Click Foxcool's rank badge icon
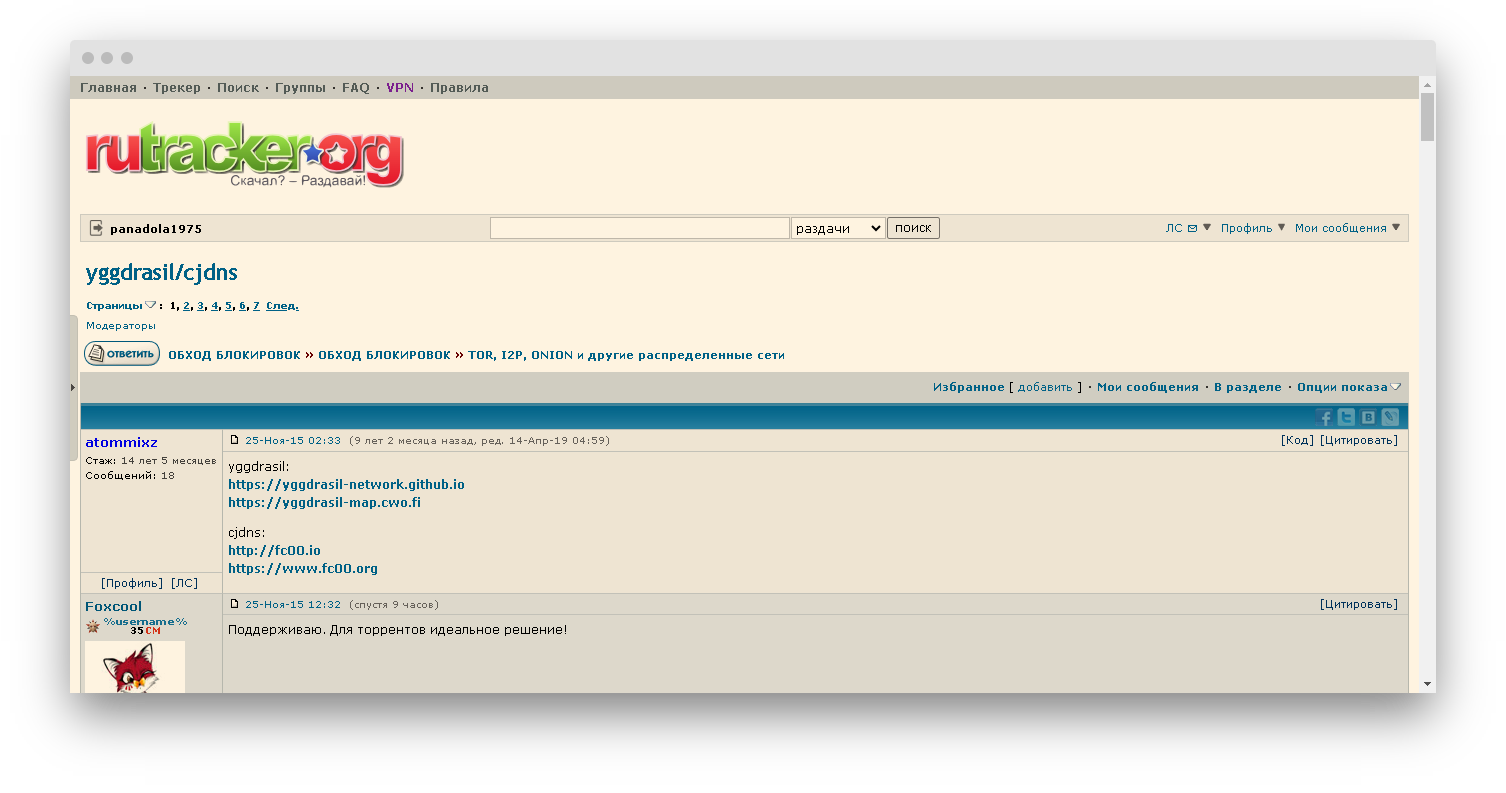The width and height of the screenshot is (1506, 793). [93, 626]
